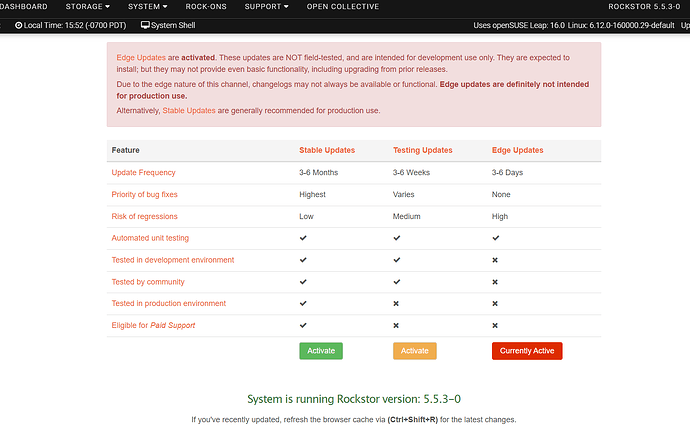Activate the Stable Updates channel
The image size is (690, 433).
pos(321,351)
